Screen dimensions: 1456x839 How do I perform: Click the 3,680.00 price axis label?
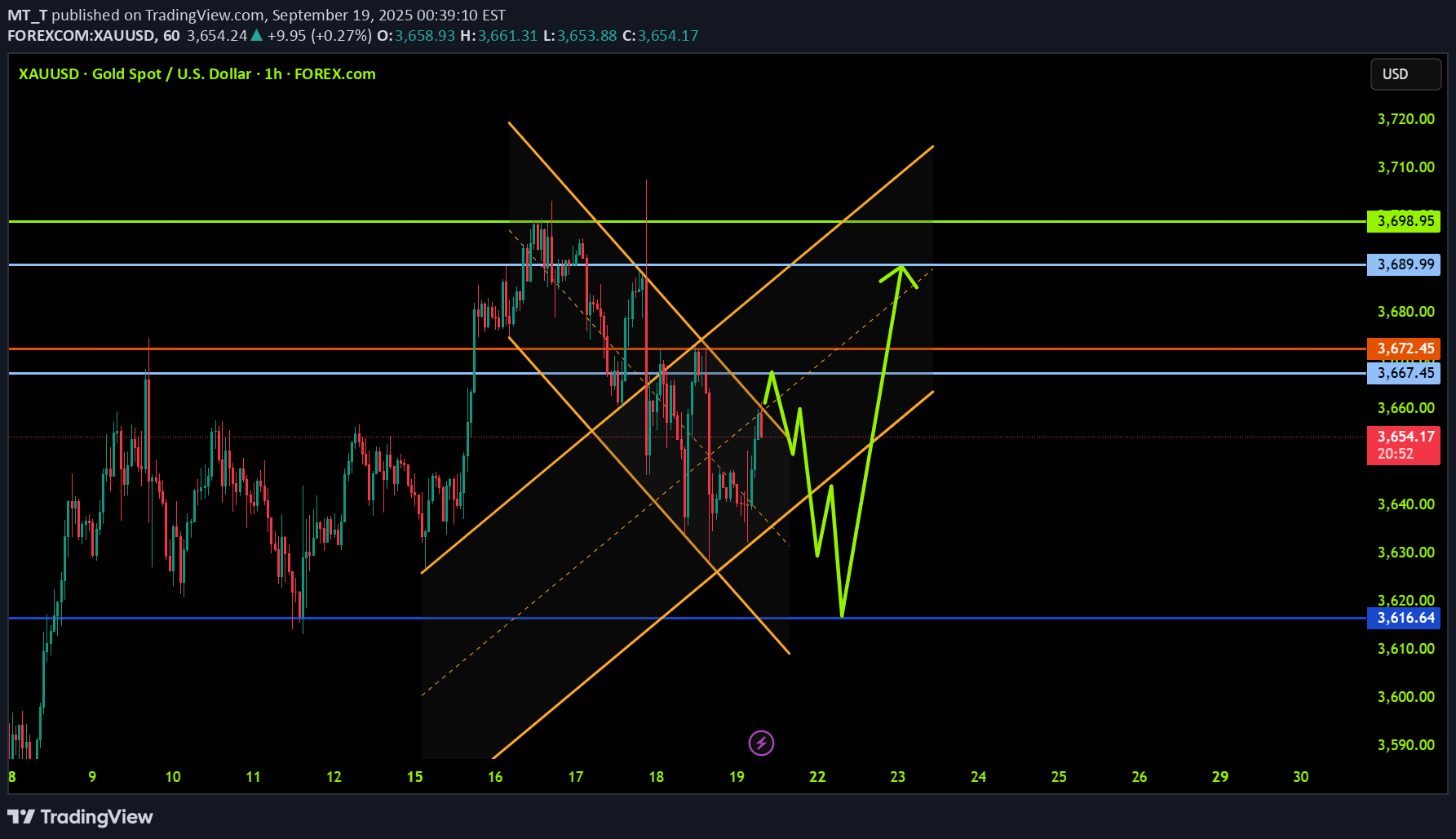pyautogui.click(x=1406, y=312)
